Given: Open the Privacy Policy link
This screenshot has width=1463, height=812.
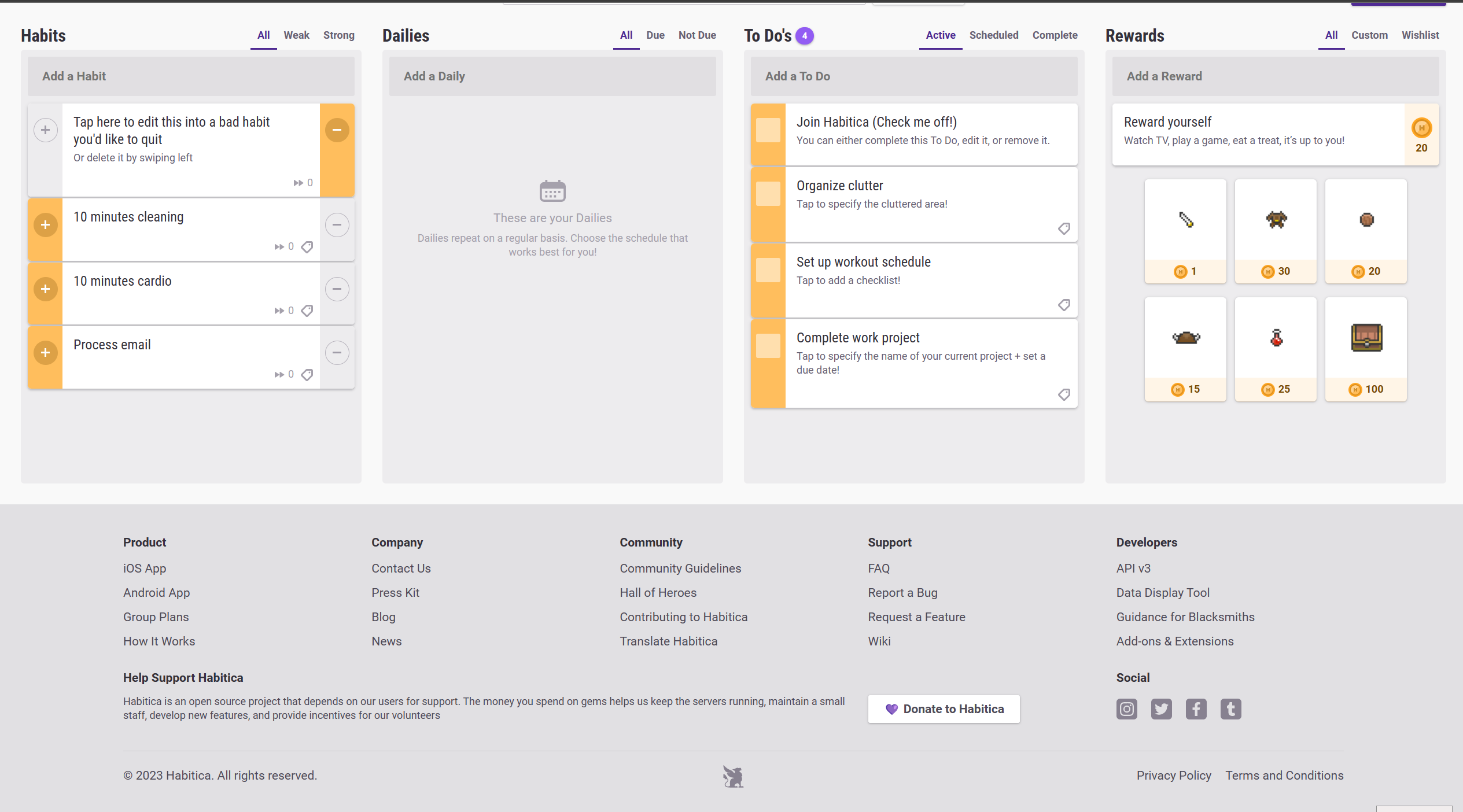Looking at the screenshot, I should [1174, 775].
